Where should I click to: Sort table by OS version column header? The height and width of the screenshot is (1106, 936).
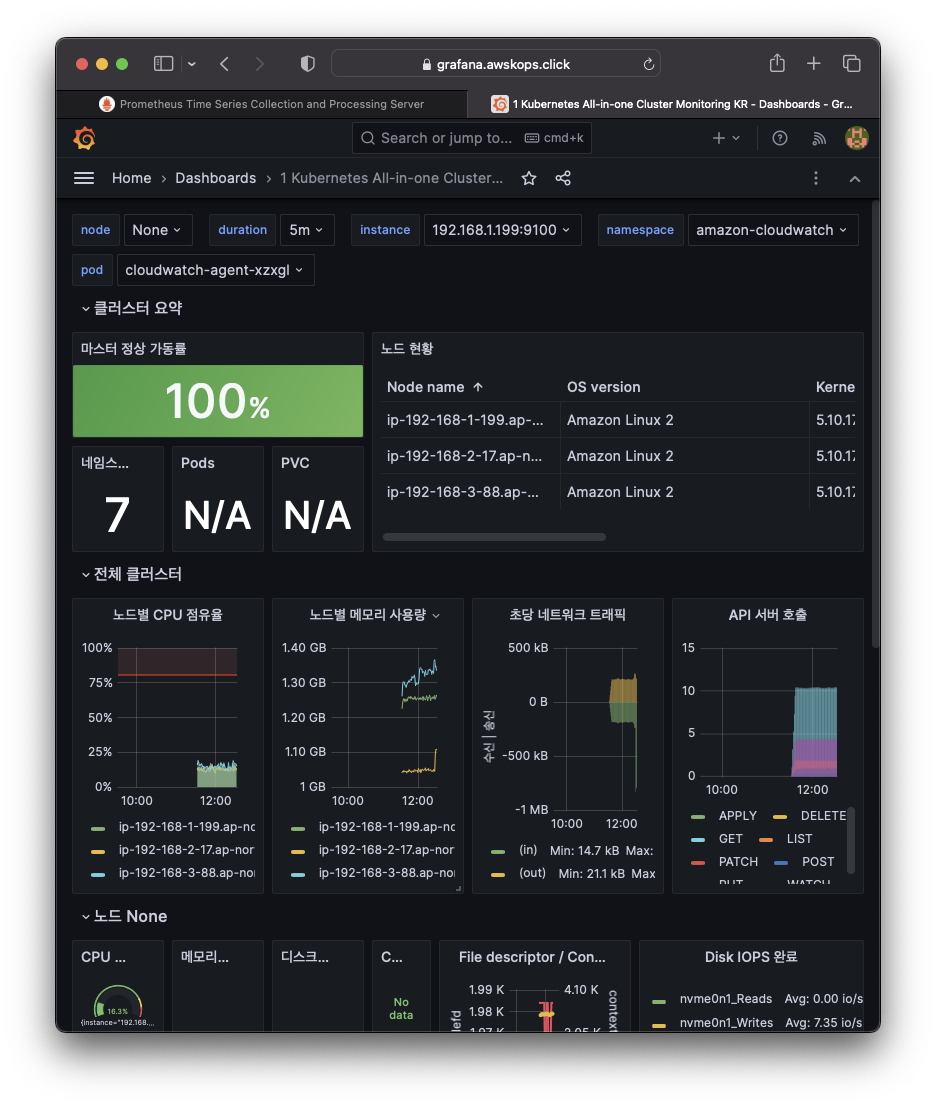(x=604, y=387)
